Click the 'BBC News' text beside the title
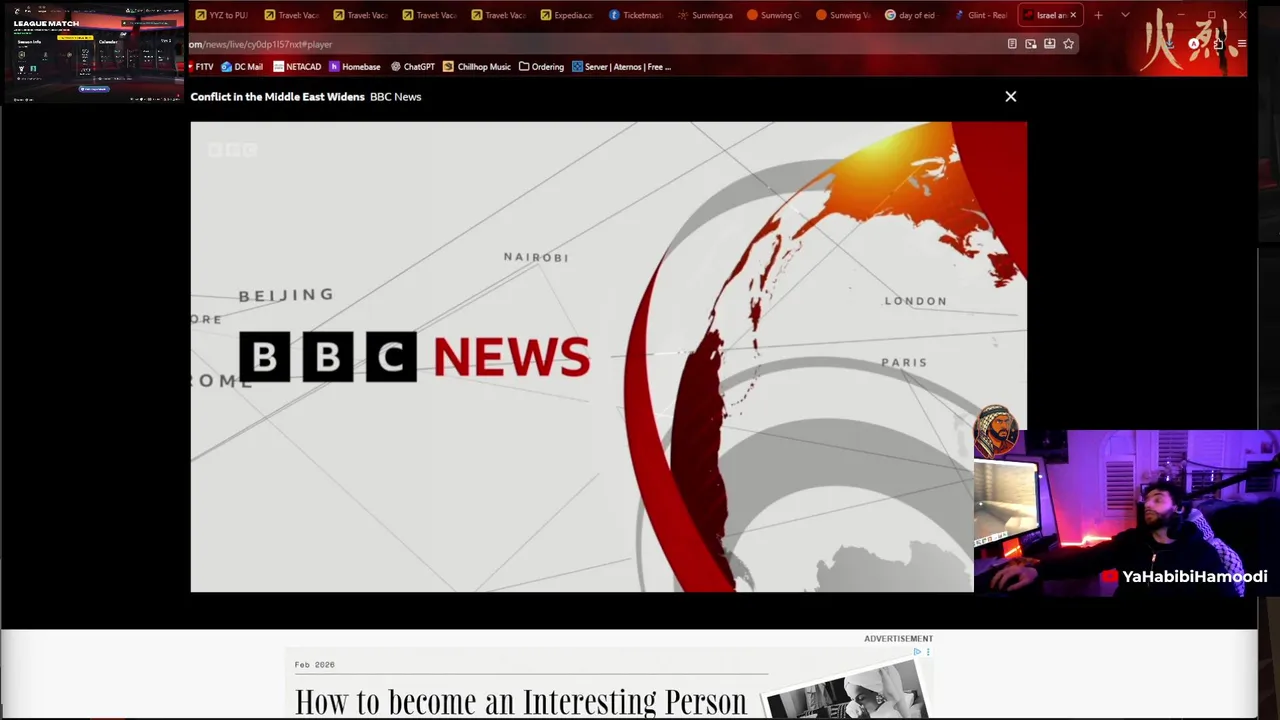Viewport: 1280px width, 720px height. [395, 97]
